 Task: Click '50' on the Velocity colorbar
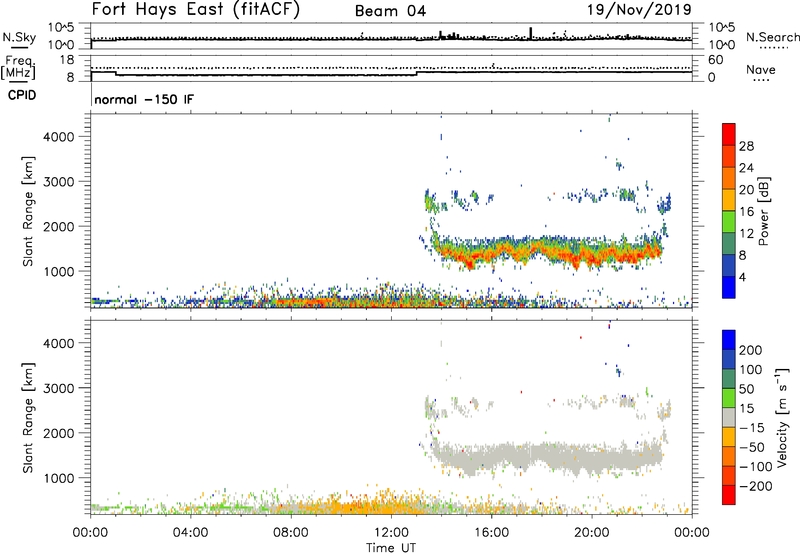click(x=746, y=389)
